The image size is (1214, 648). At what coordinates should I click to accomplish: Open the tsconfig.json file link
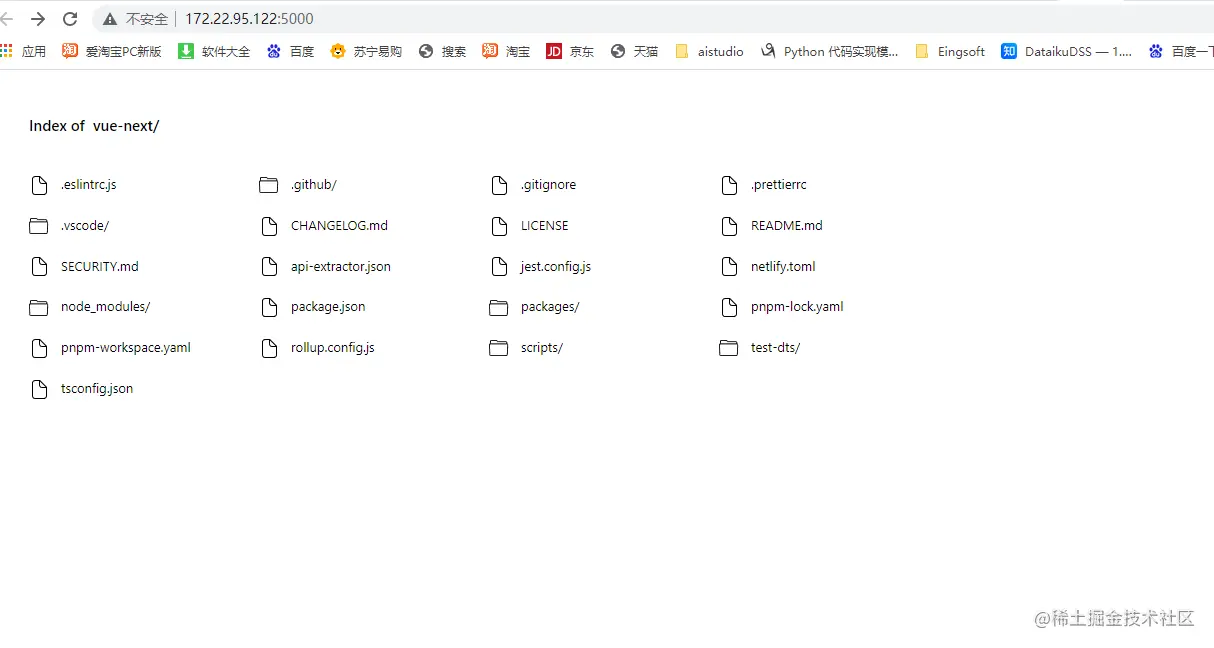point(97,389)
